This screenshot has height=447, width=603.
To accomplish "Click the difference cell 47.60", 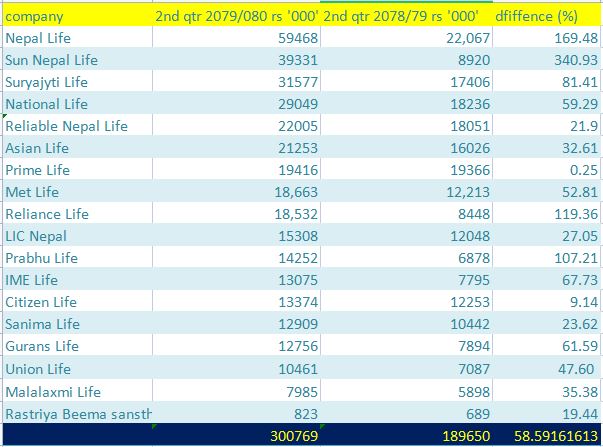I will click(546, 368).
